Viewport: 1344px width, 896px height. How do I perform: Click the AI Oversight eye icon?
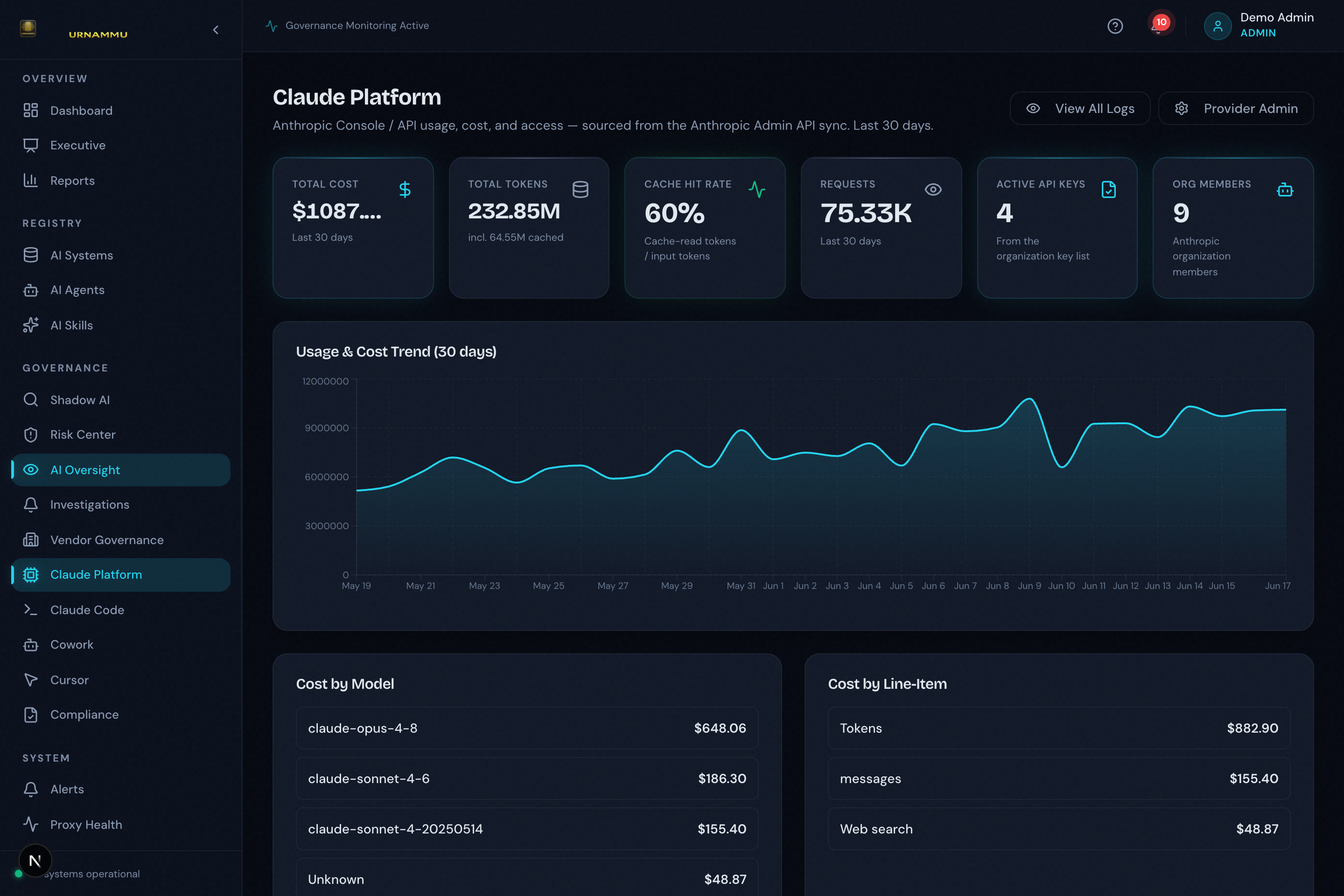tap(31, 470)
